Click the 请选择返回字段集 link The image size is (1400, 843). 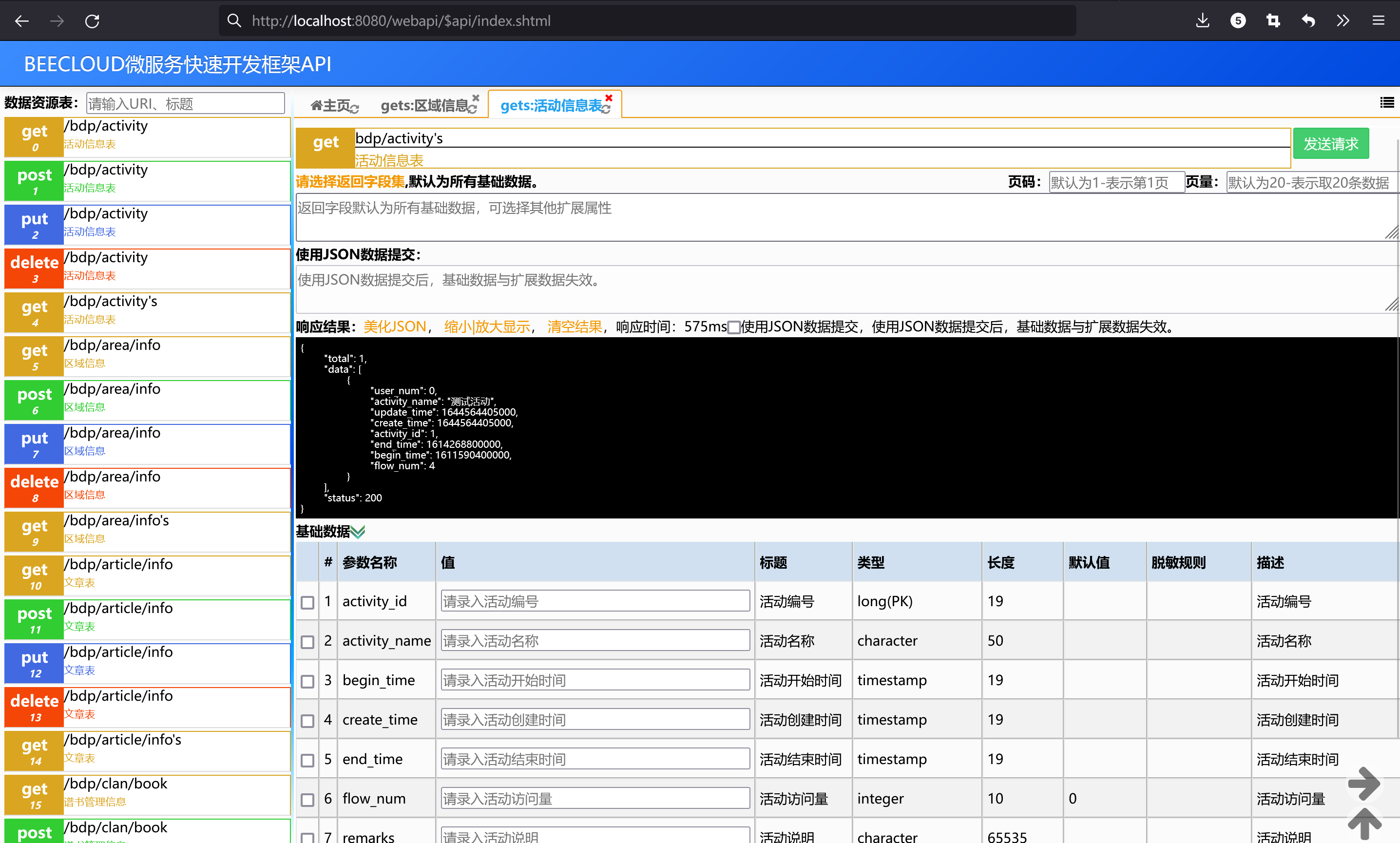(350, 182)
